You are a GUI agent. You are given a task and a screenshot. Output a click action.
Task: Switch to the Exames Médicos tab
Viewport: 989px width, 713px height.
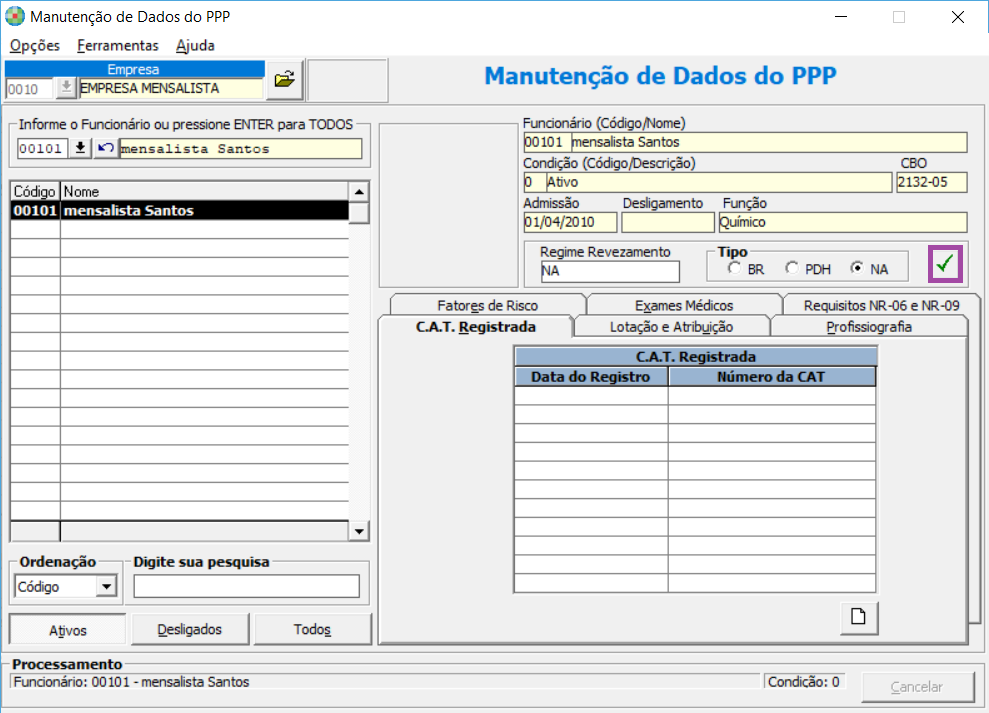tap(684, 305)
